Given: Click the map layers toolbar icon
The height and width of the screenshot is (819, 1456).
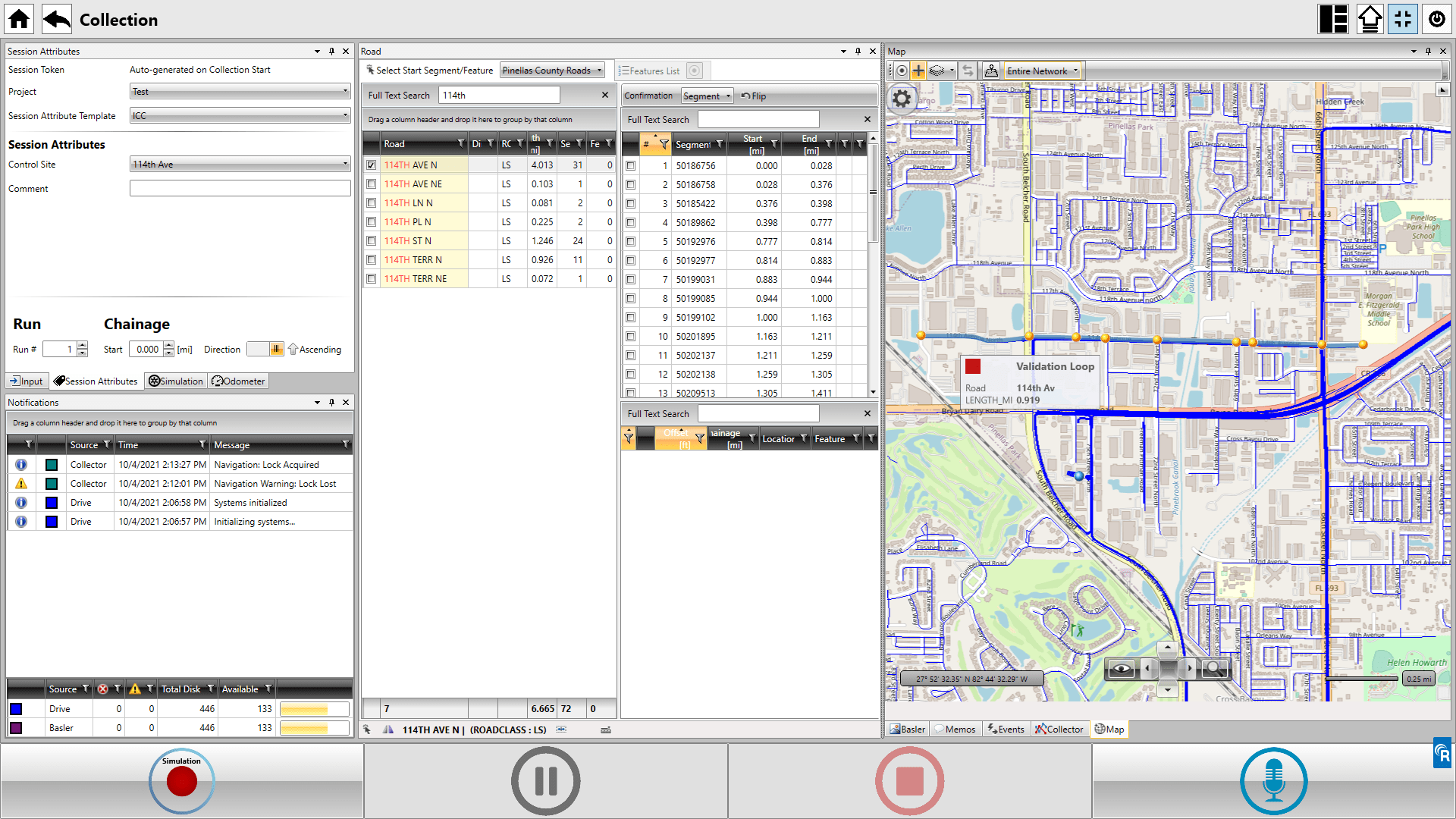Looking at the screenshot, I should pos(938,71).
